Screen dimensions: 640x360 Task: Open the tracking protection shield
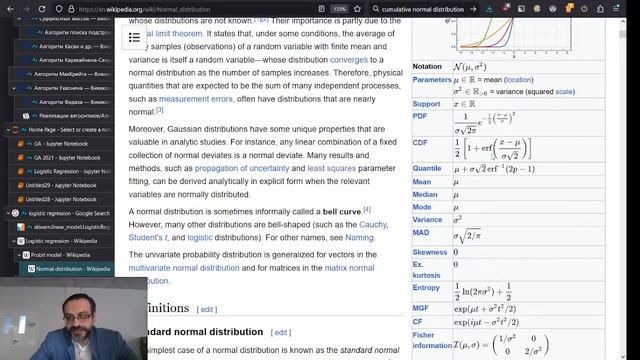pos(59,9)
